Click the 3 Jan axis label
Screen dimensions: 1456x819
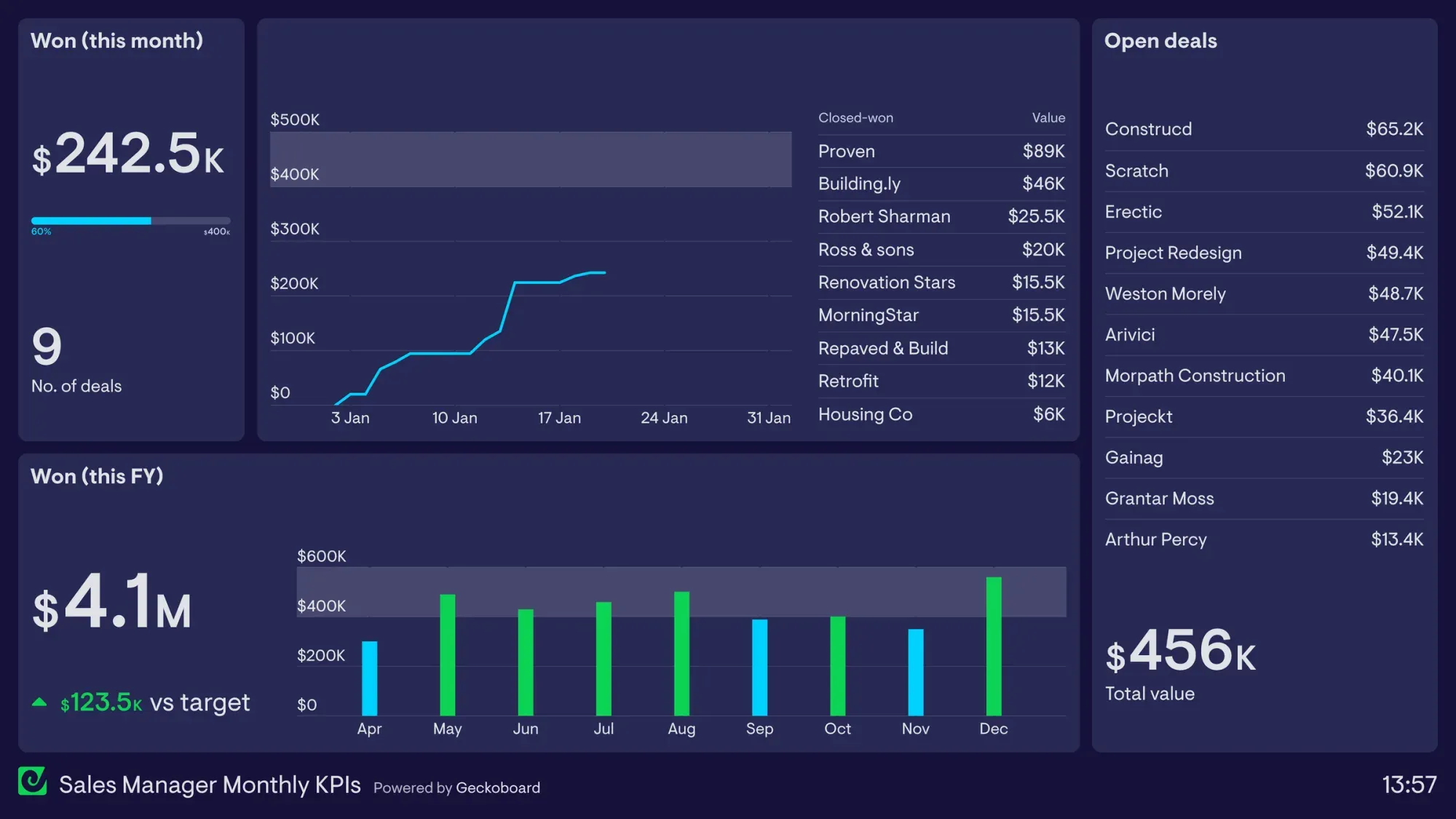[350, 418]
